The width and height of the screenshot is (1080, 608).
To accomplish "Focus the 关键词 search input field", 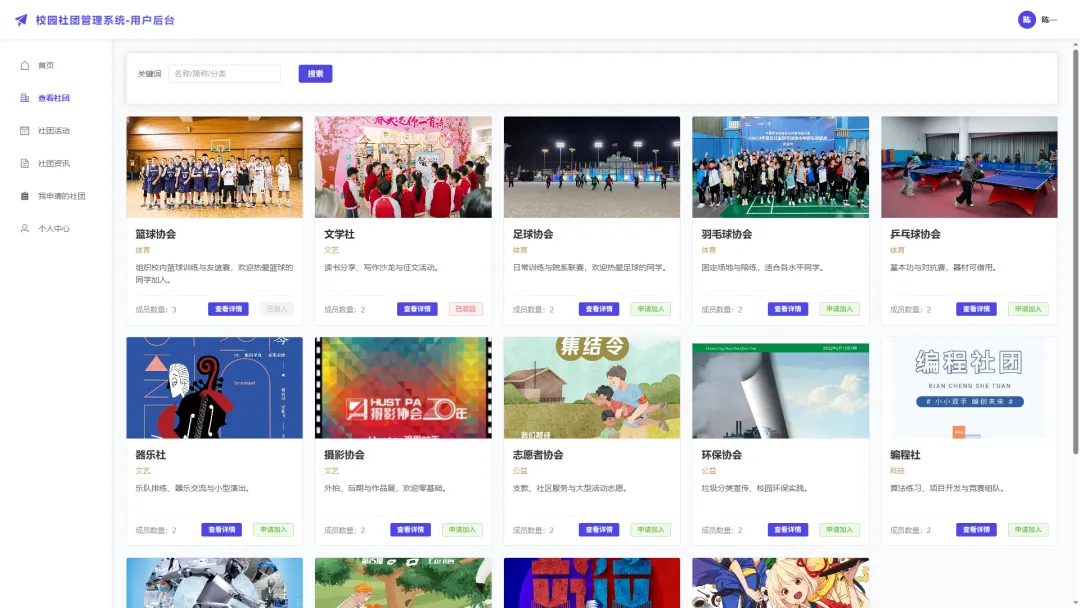I will click(x=225, y=74).
